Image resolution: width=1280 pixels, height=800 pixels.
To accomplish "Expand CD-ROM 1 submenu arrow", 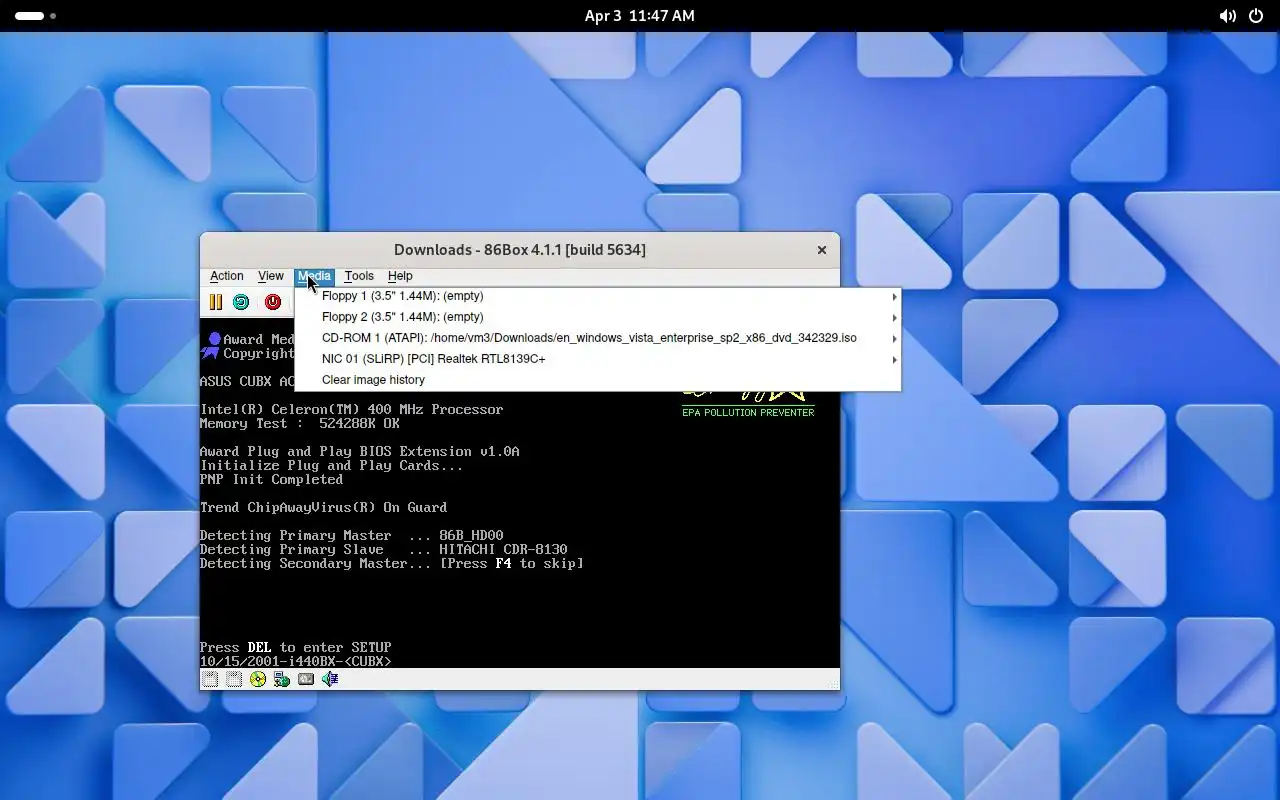I will (894, 339).
